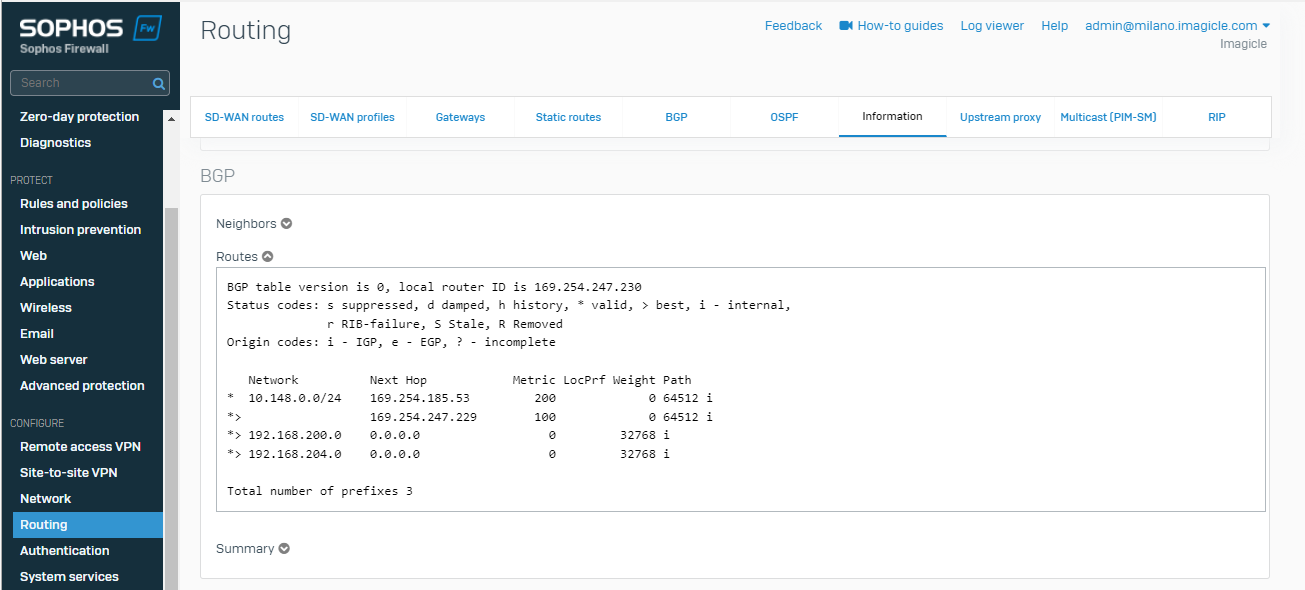The width and height of the screenshot is (1305, 590).
Task: Open Site-to-site VPN in the sidebar
Action: pyautogui.click(x=68, y=473)
